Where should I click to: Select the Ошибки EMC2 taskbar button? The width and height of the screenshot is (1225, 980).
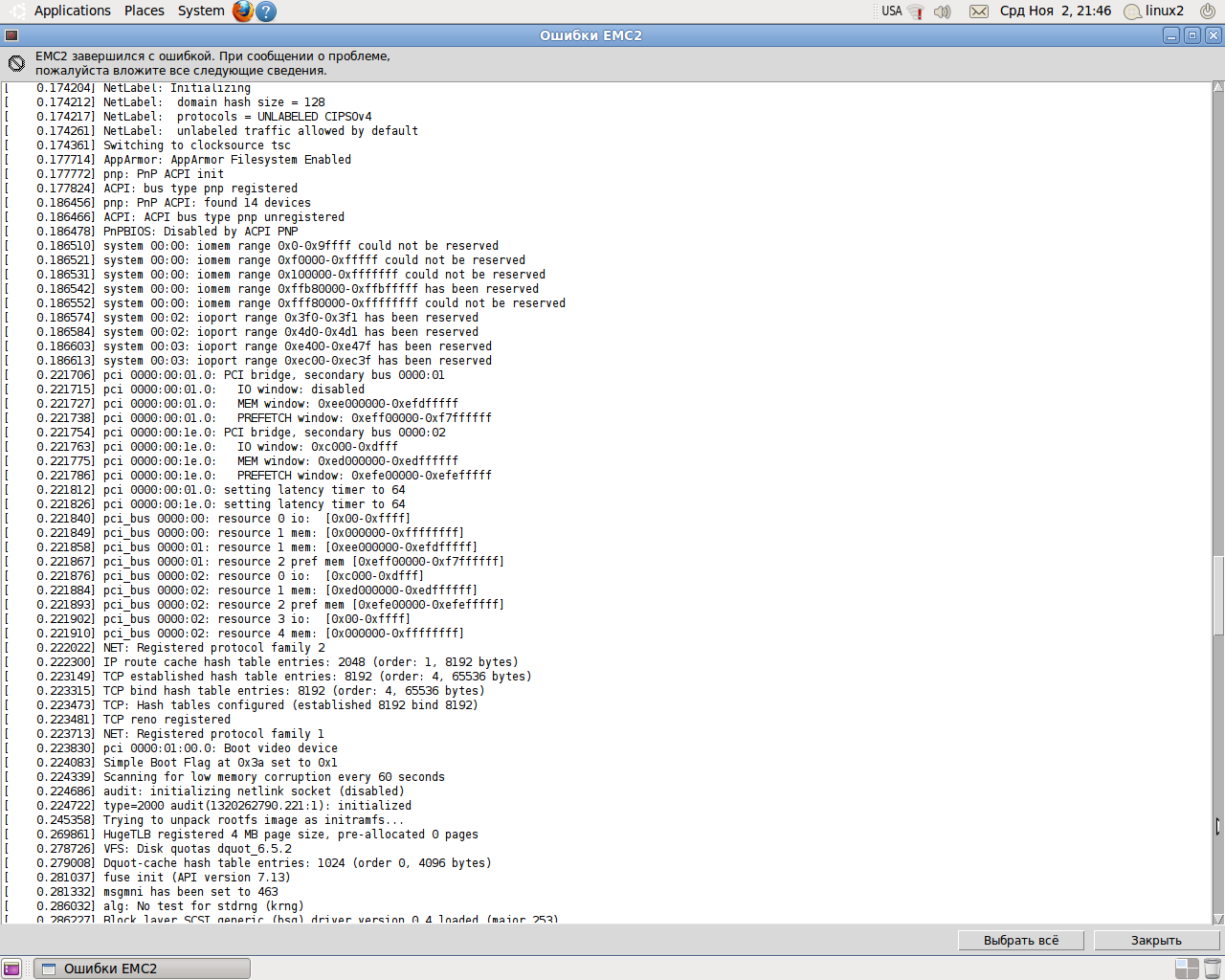[142, 969]
